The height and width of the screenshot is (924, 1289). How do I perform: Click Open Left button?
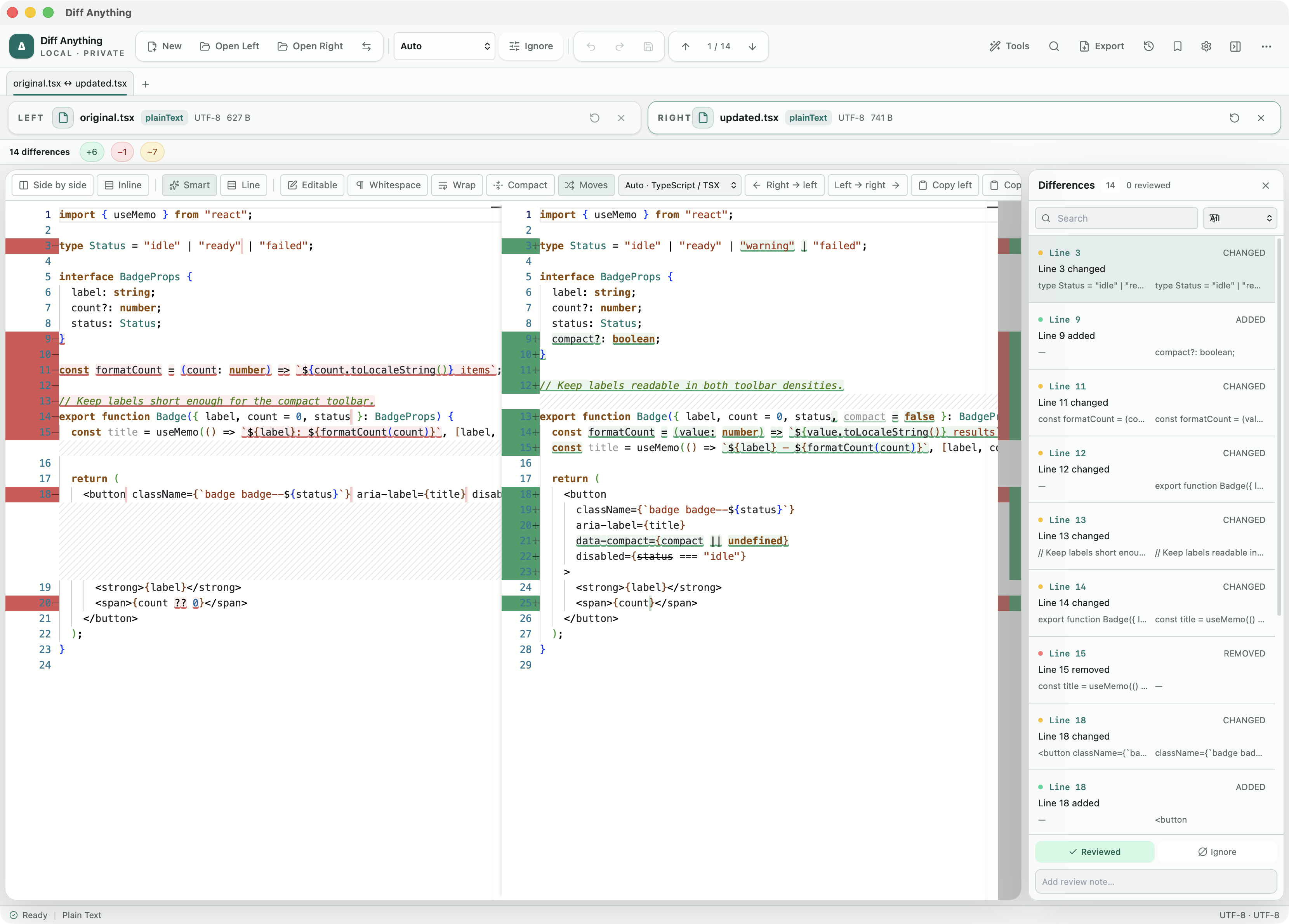pos(229,46)
